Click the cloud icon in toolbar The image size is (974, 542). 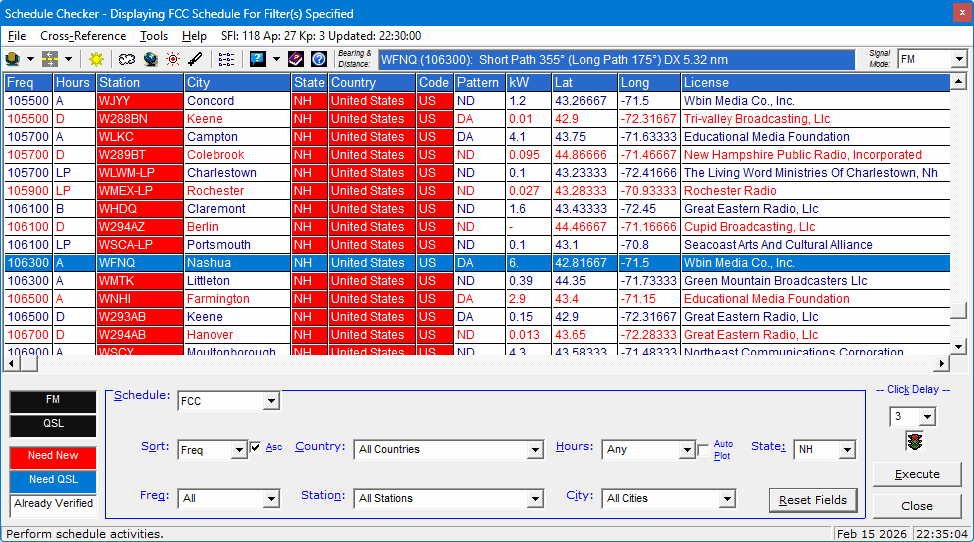tap(127, 60)
